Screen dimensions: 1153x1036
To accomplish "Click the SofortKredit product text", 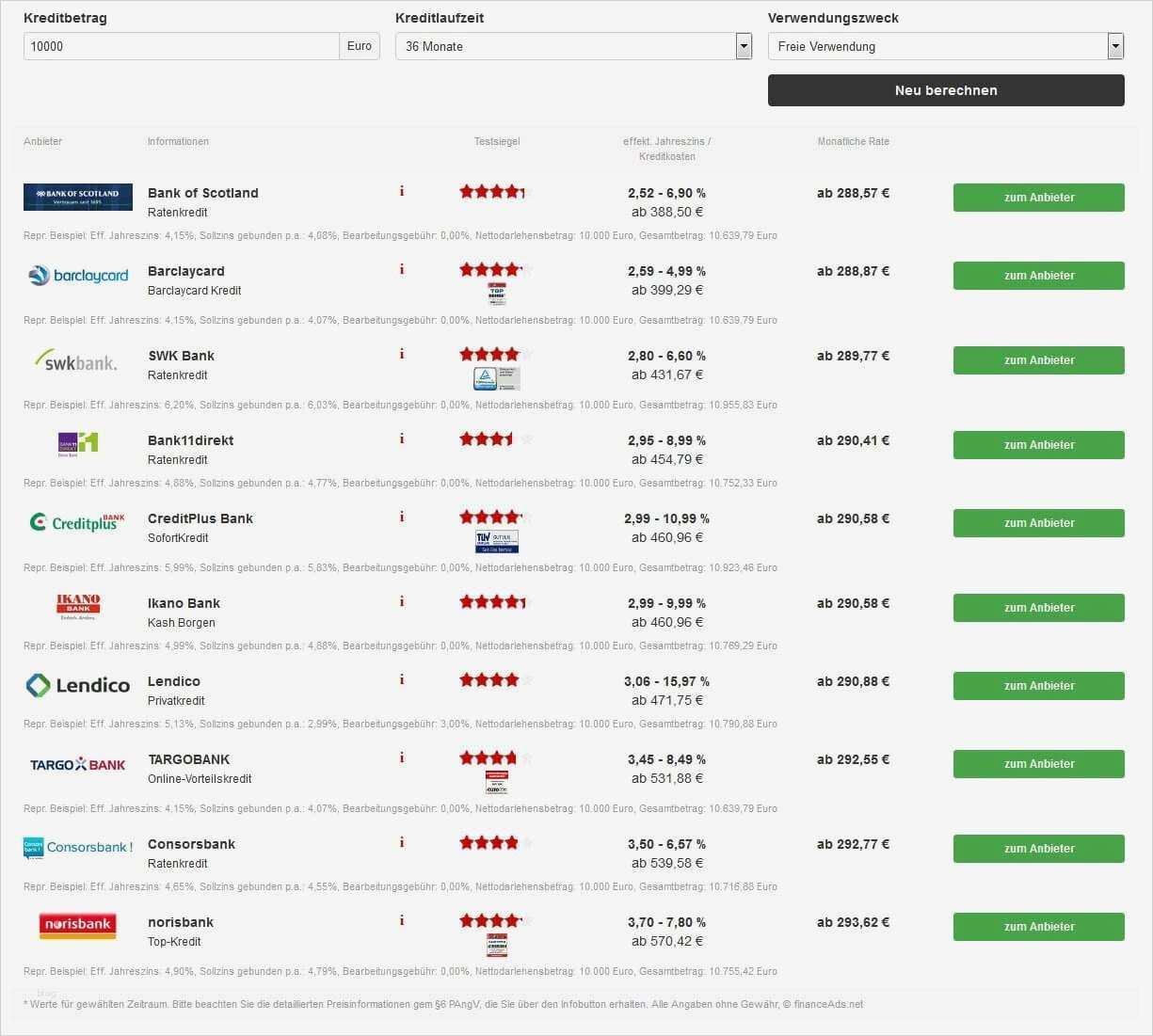I will point(178,538).
